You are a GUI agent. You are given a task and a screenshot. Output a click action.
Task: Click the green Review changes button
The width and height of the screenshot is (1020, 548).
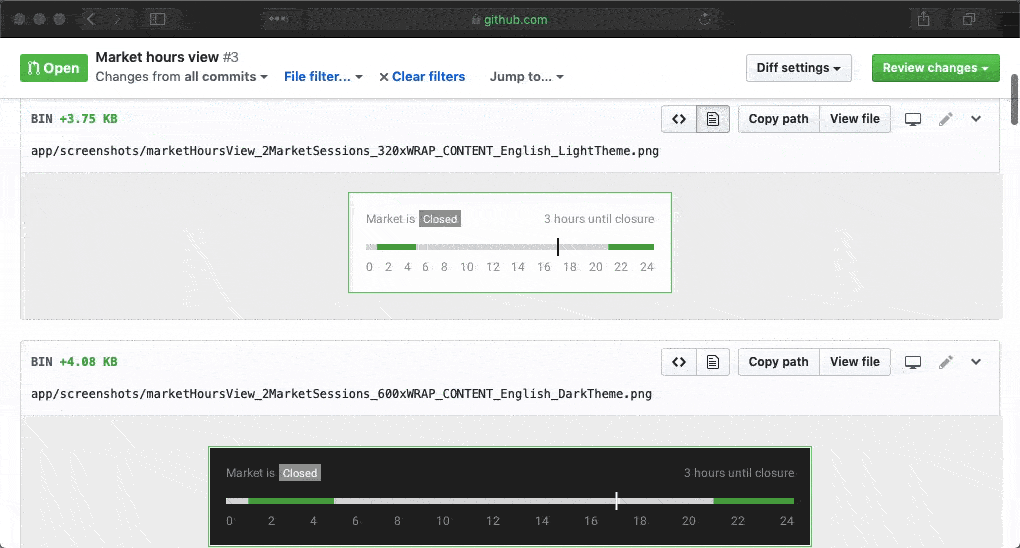coord(935,68)
